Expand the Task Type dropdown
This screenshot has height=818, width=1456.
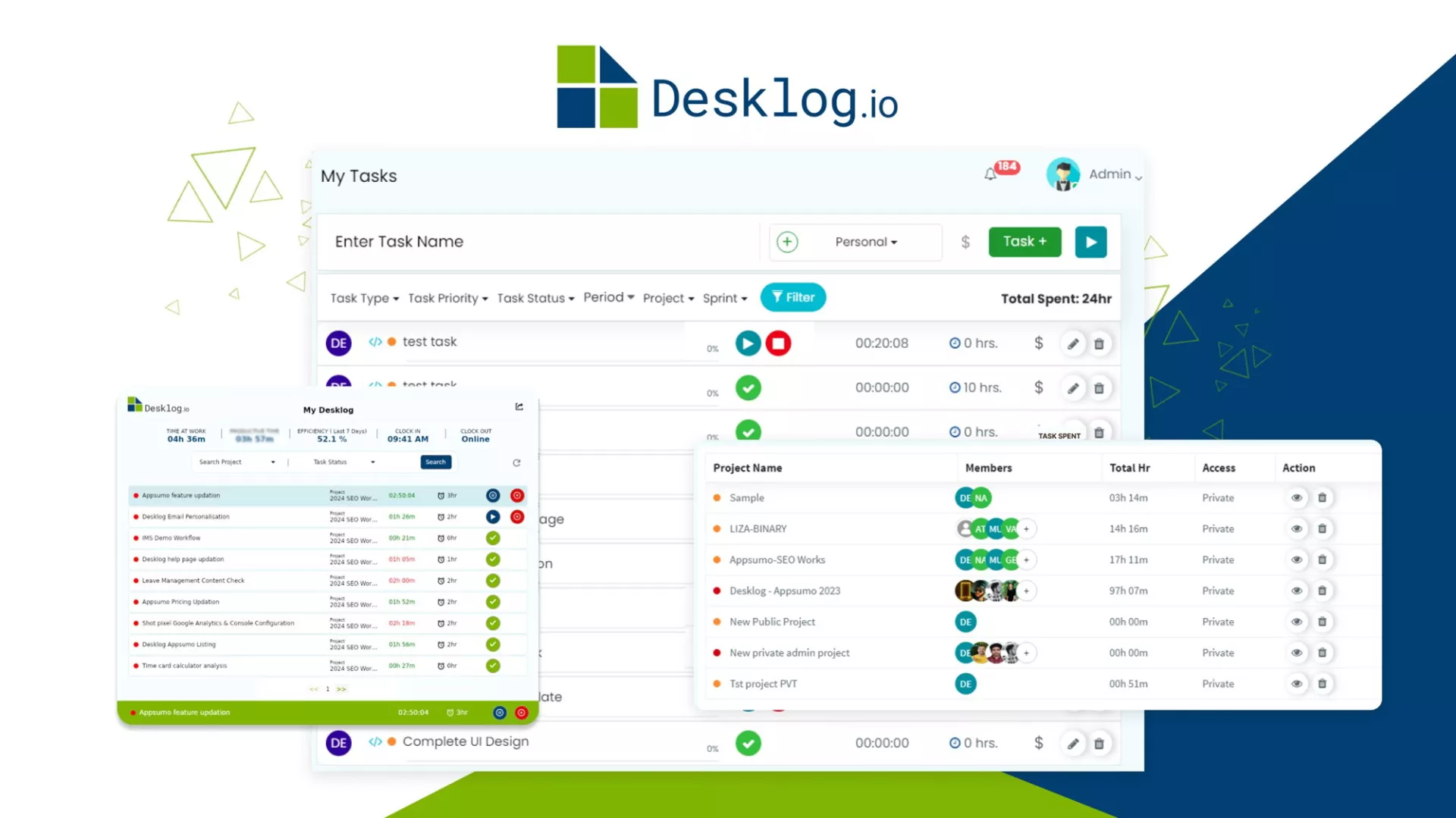(x=364, y=299)
